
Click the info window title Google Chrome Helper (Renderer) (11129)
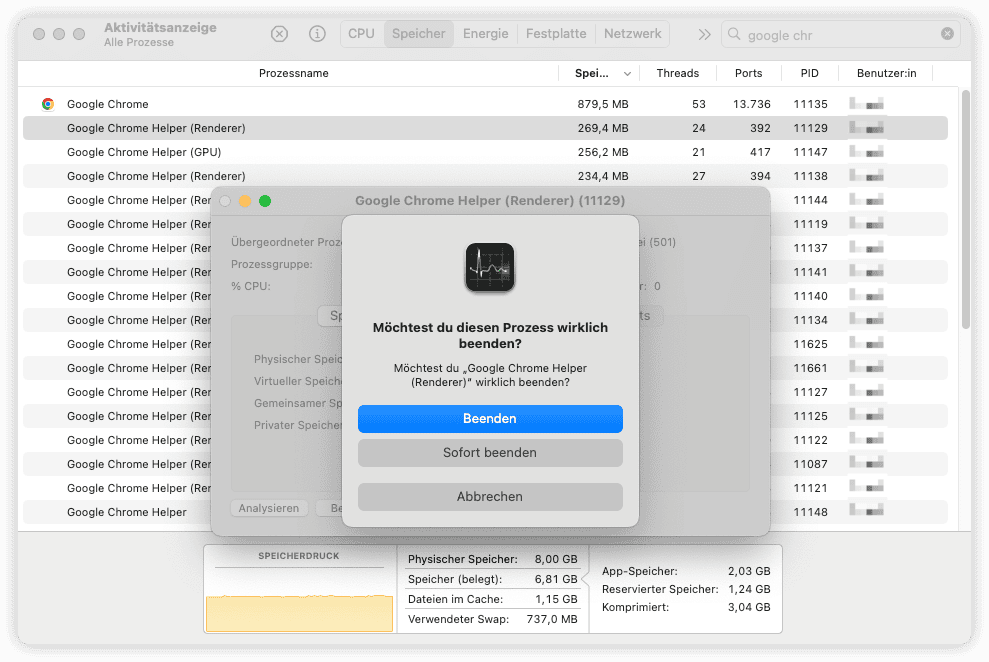pos(490,200)
